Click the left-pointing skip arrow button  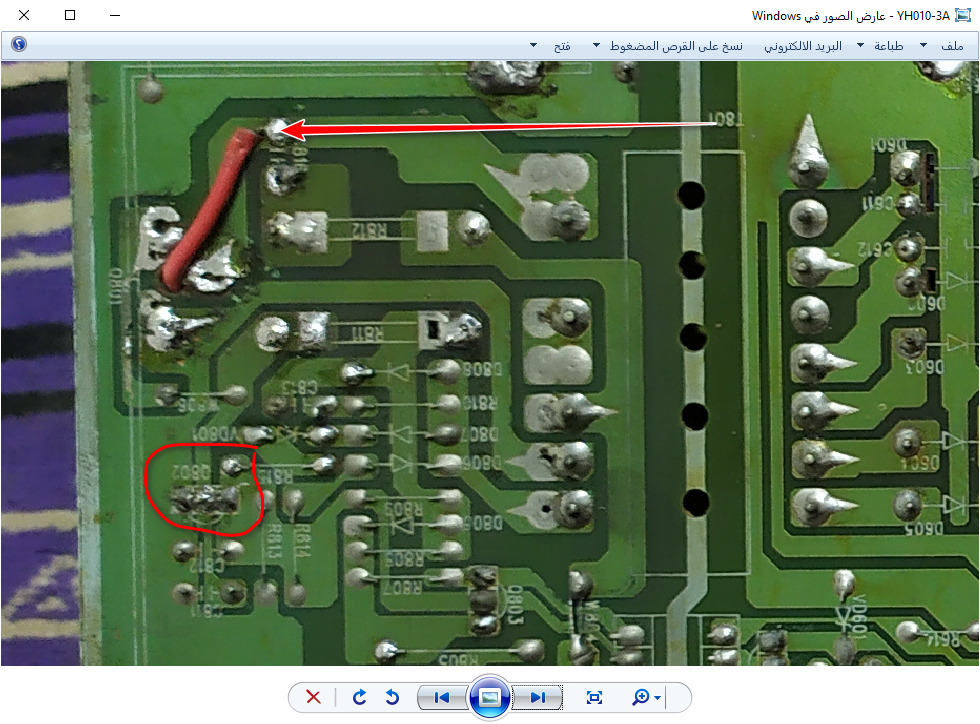[442, 697]
